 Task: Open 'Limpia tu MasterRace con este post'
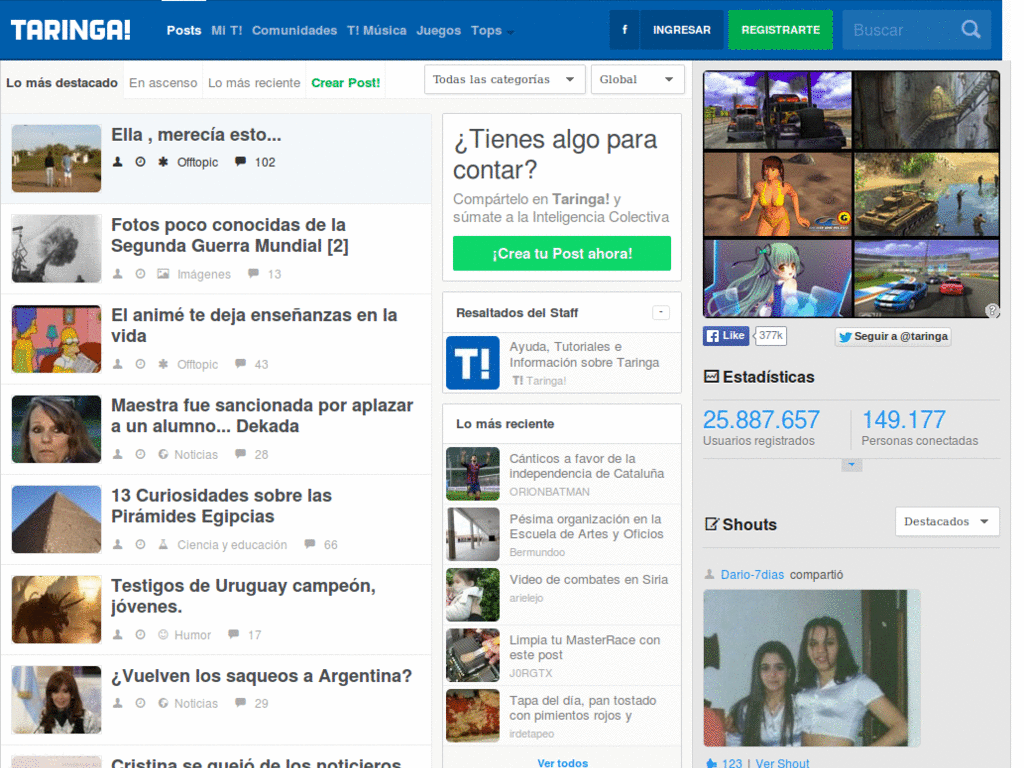pos(584,647)
